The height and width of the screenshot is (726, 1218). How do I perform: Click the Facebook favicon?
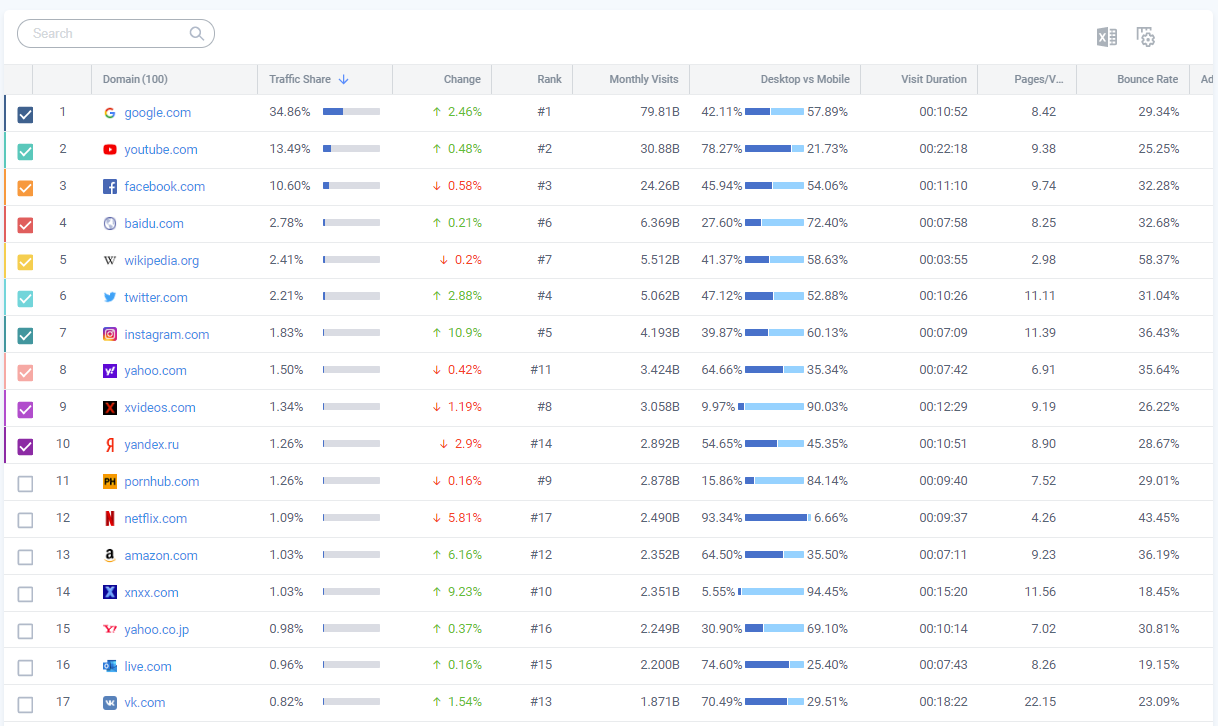point(110,187)
